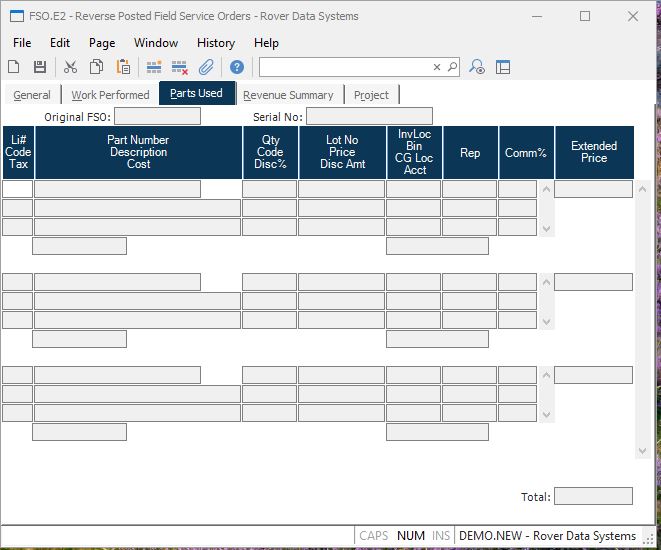Image resolution: width=661 pixels, height=550 pixels.
Task: Click the Copy icon
Action: coord(97,67)
